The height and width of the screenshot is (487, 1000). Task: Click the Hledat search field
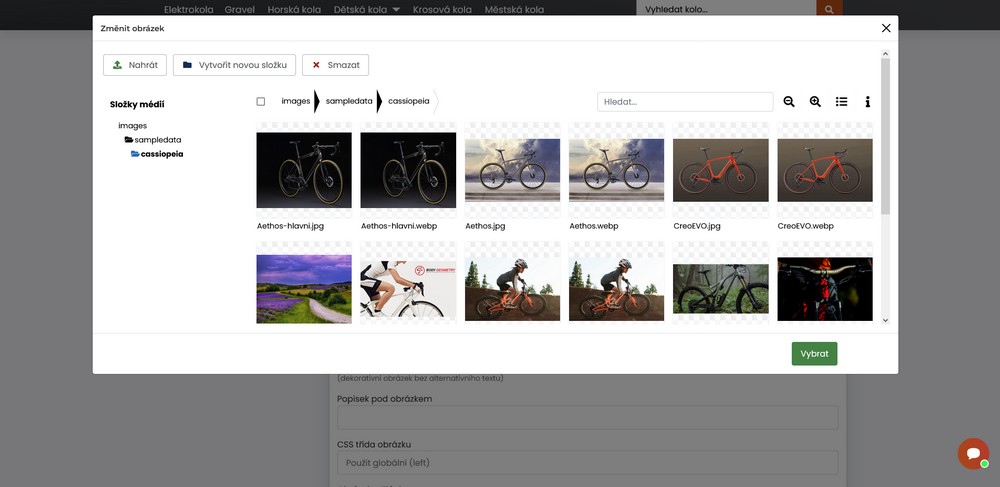point(685,102)
